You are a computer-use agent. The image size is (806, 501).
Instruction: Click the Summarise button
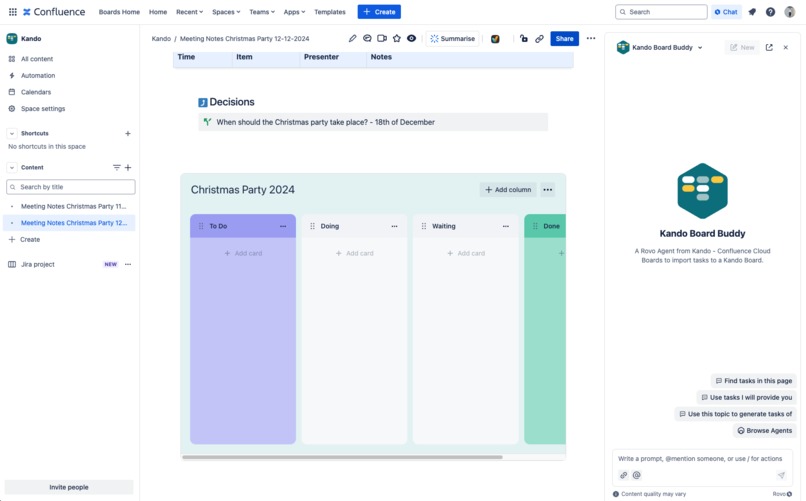[x=452, y=39]
